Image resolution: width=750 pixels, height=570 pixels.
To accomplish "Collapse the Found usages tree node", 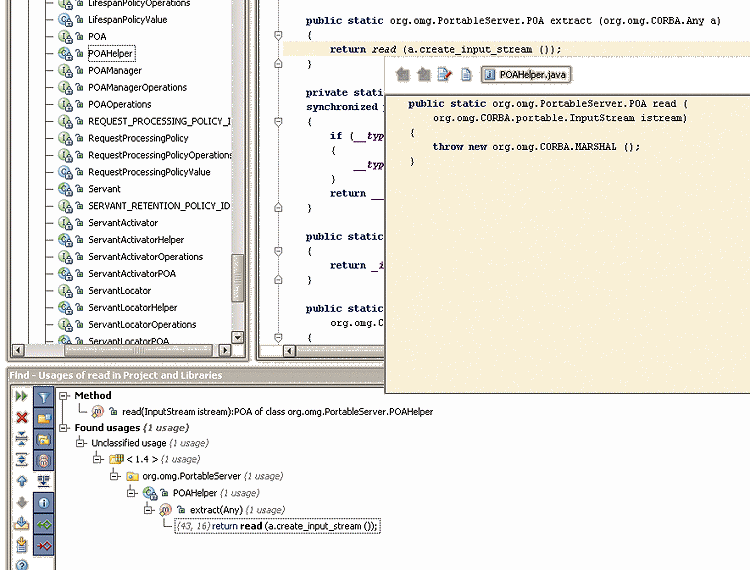I will pyautogui.click(x=65, y=427).
